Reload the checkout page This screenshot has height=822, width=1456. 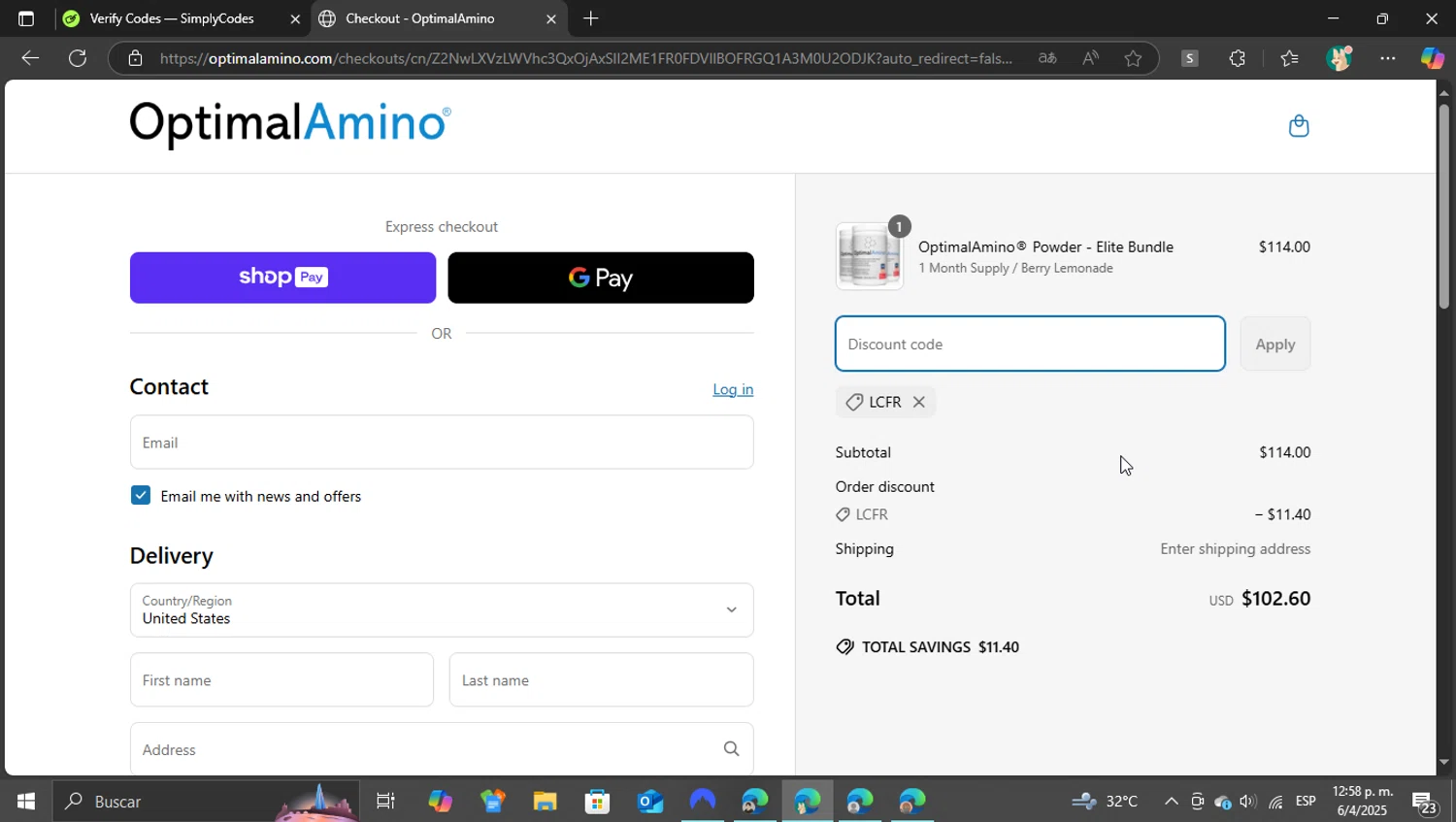click(x=78, y=58)
